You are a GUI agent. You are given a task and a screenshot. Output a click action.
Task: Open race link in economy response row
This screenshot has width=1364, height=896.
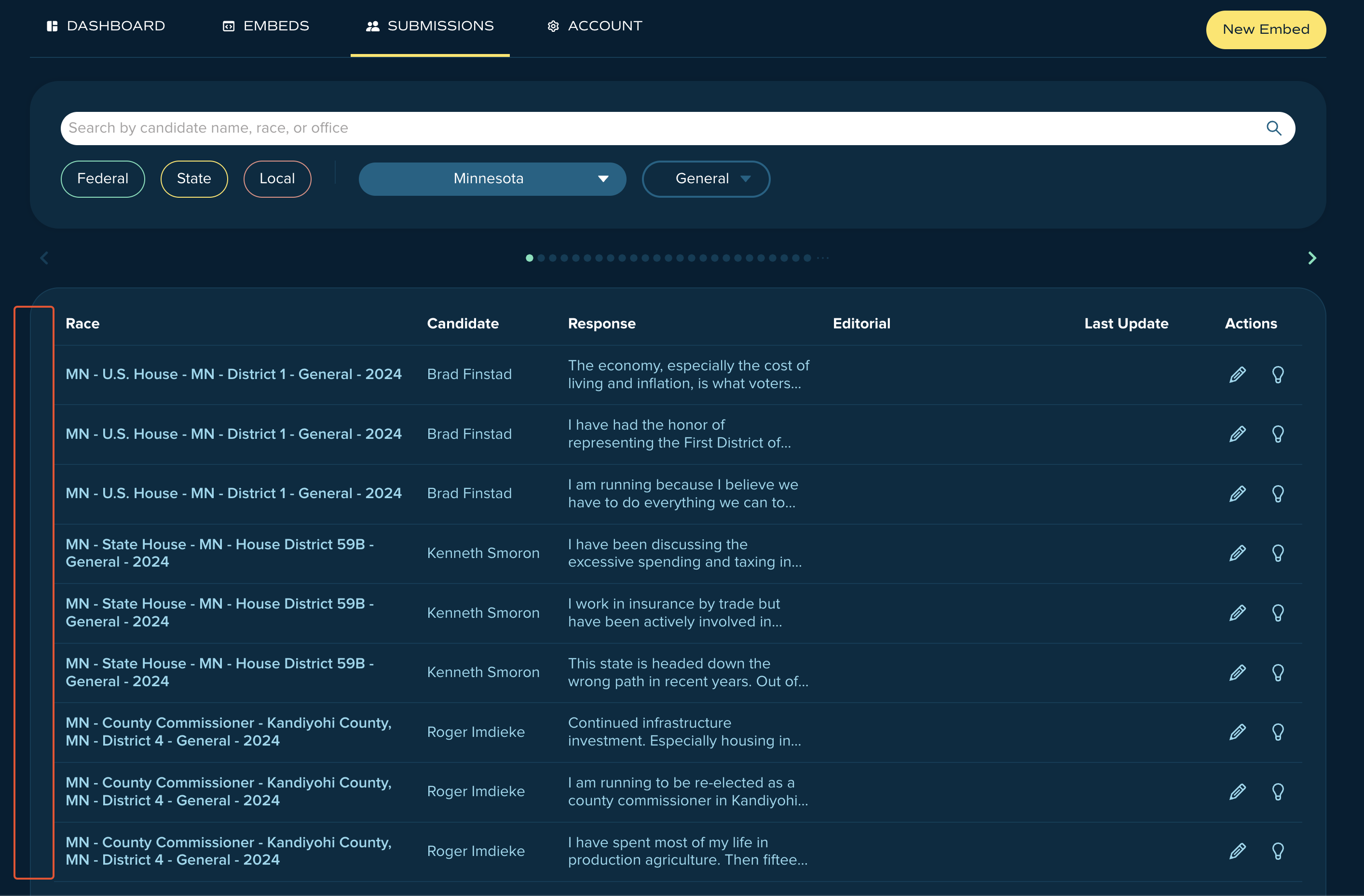[x=234, y=374]
